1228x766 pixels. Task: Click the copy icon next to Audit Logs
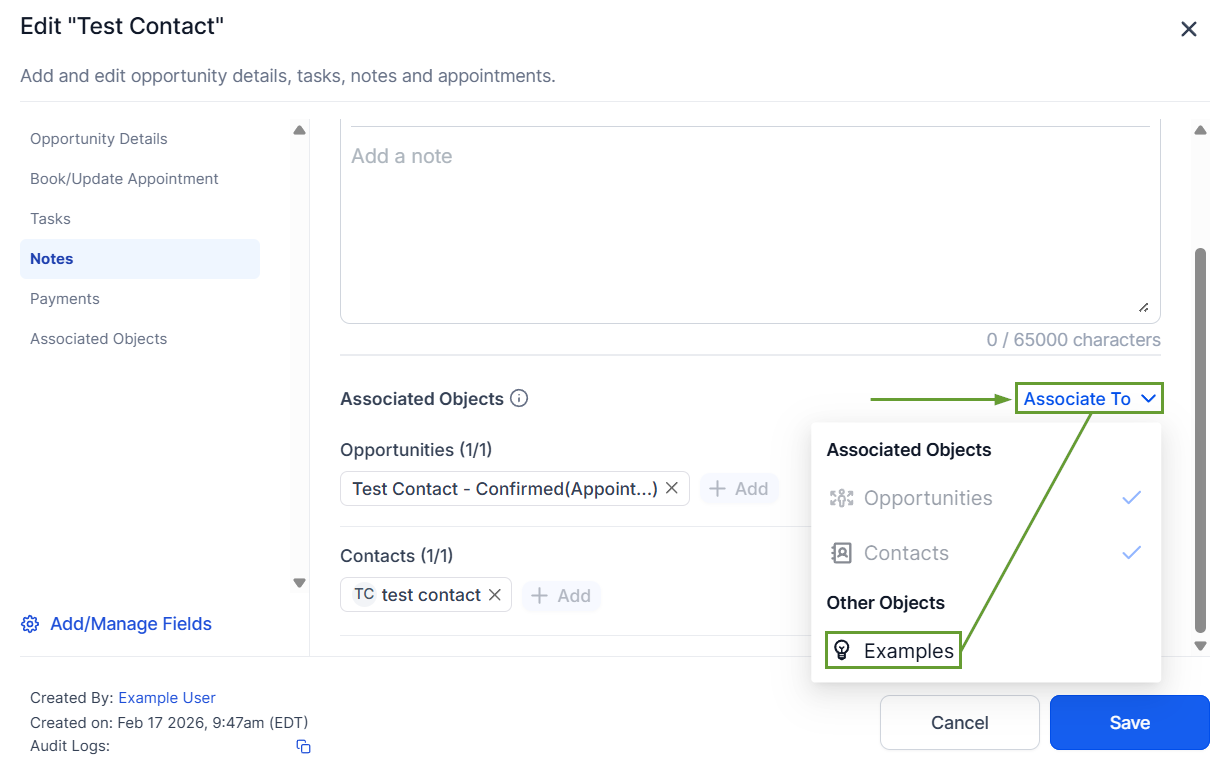[303, 746]
